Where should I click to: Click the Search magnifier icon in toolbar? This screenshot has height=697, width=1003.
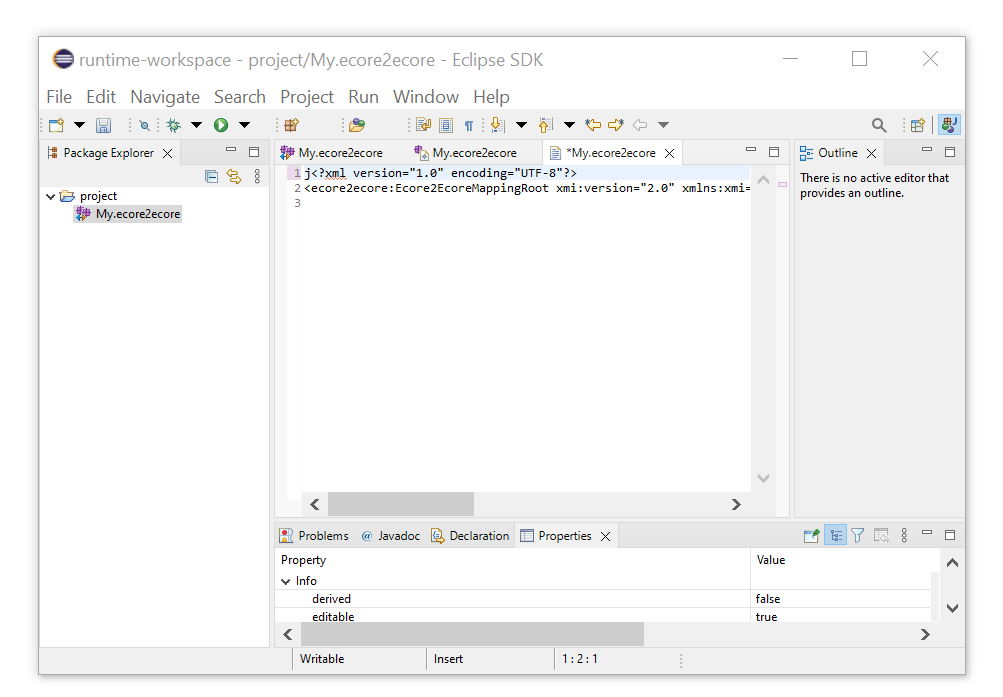pos(880,125)
